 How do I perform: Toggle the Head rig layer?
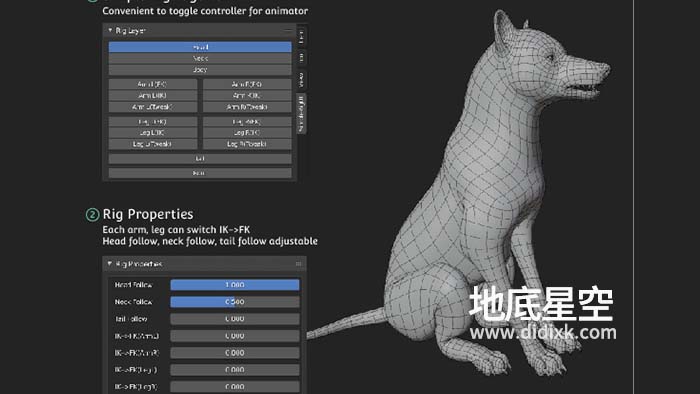tap(200, 47)
